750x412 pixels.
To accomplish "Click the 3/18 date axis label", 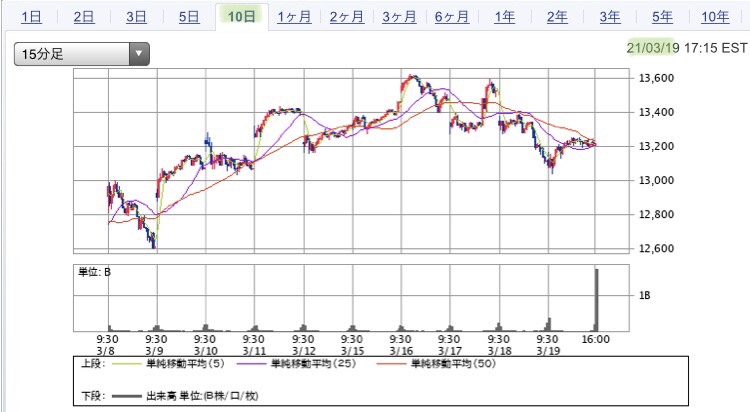I will coord(499,351).
